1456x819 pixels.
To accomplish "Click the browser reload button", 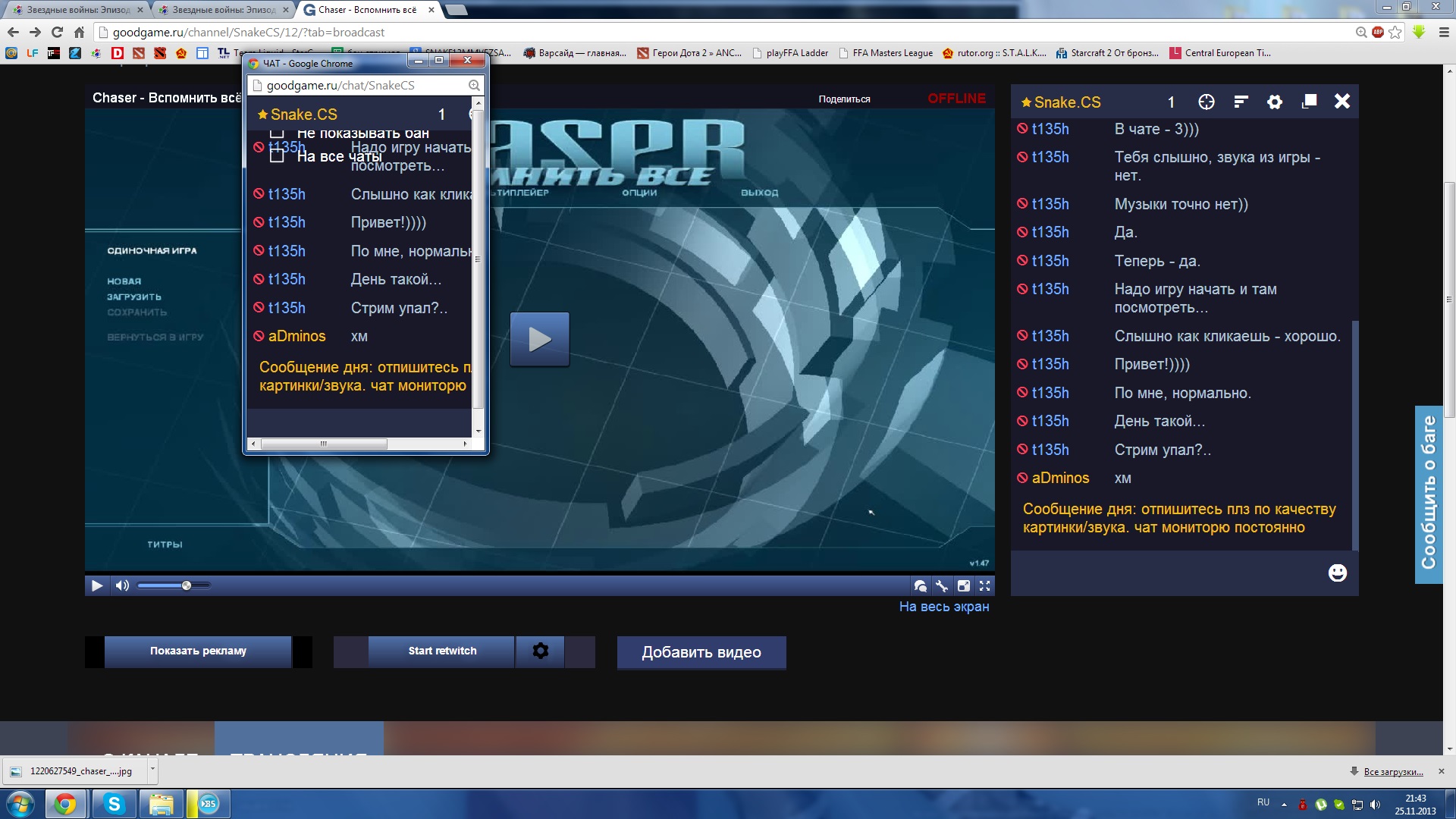I will (57, 32).
